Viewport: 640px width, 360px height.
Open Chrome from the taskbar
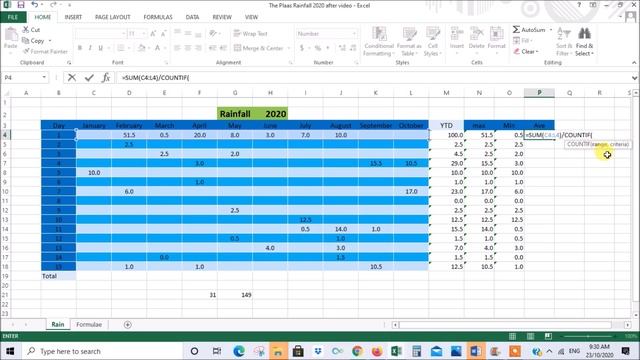357,351
